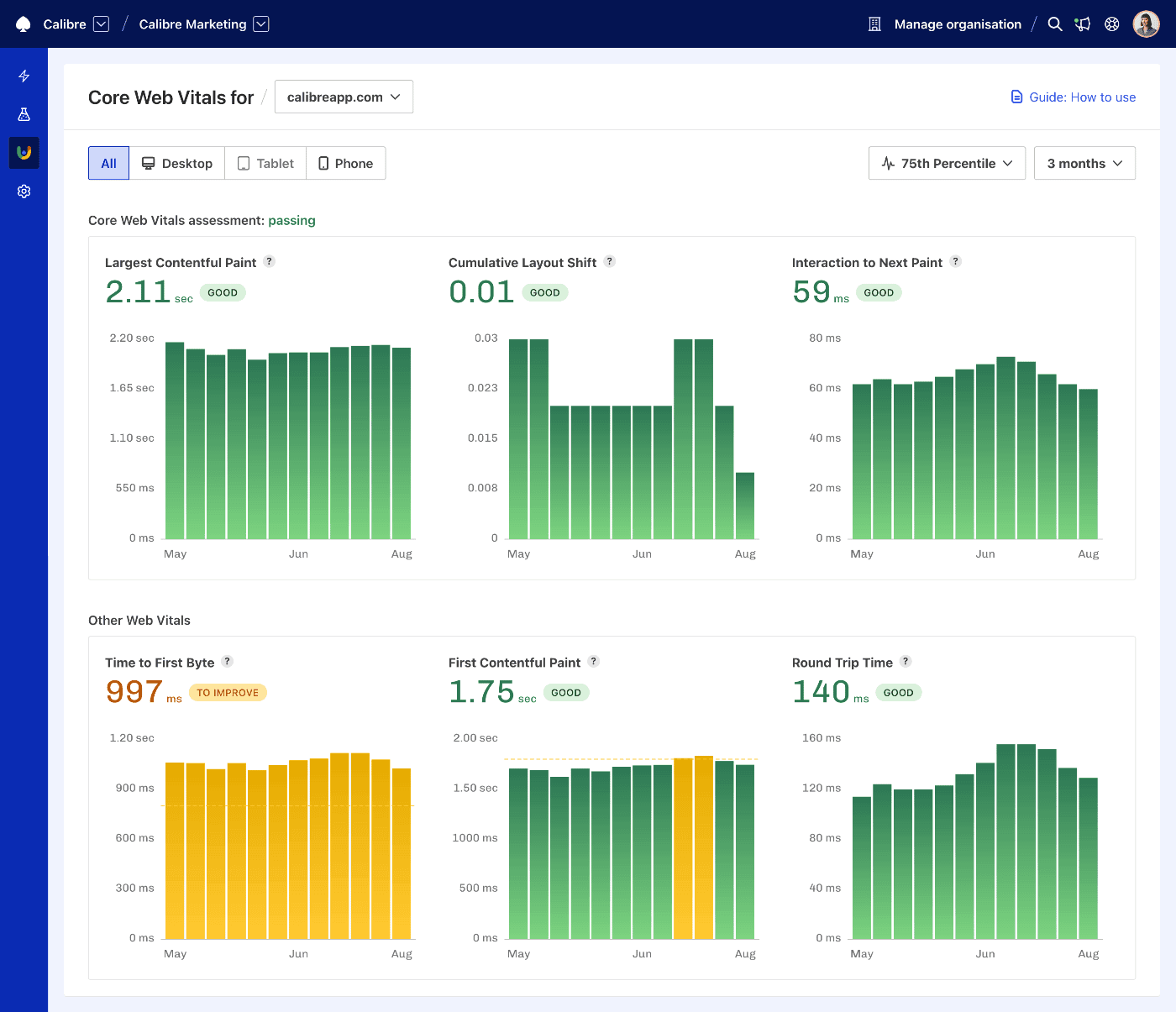Click the search magnifier icon in top bar
The image size is (1176, 1012).
(x=1055, y=24)
